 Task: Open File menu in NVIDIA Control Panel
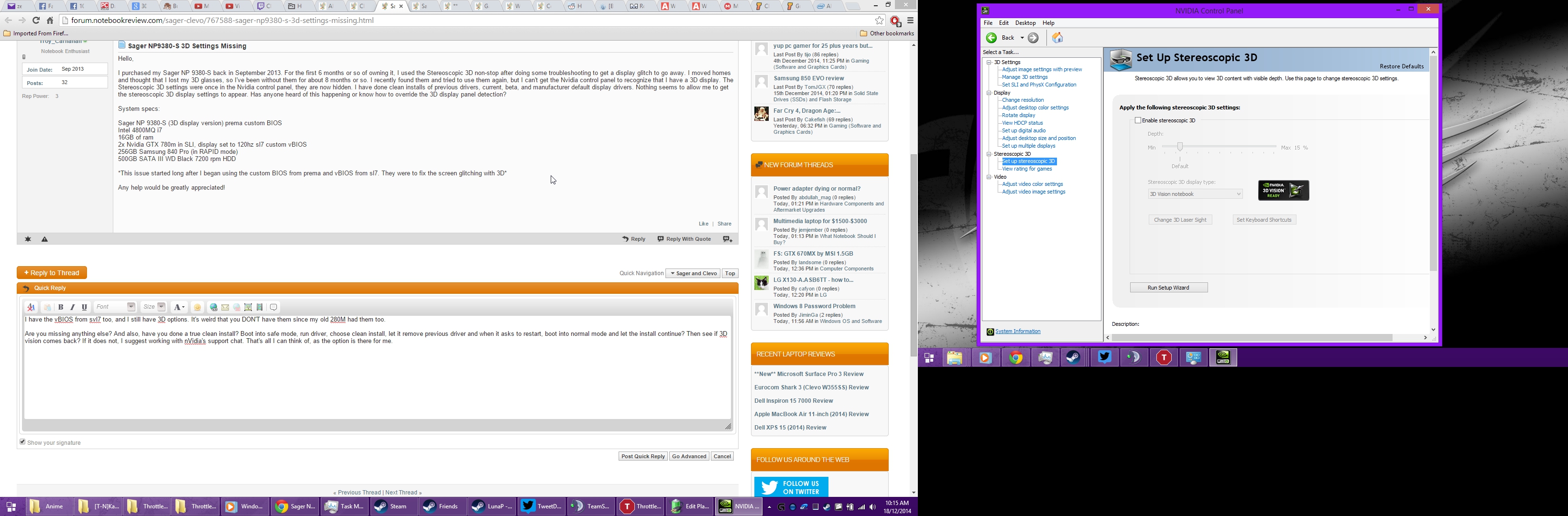[x=988, y=23]
